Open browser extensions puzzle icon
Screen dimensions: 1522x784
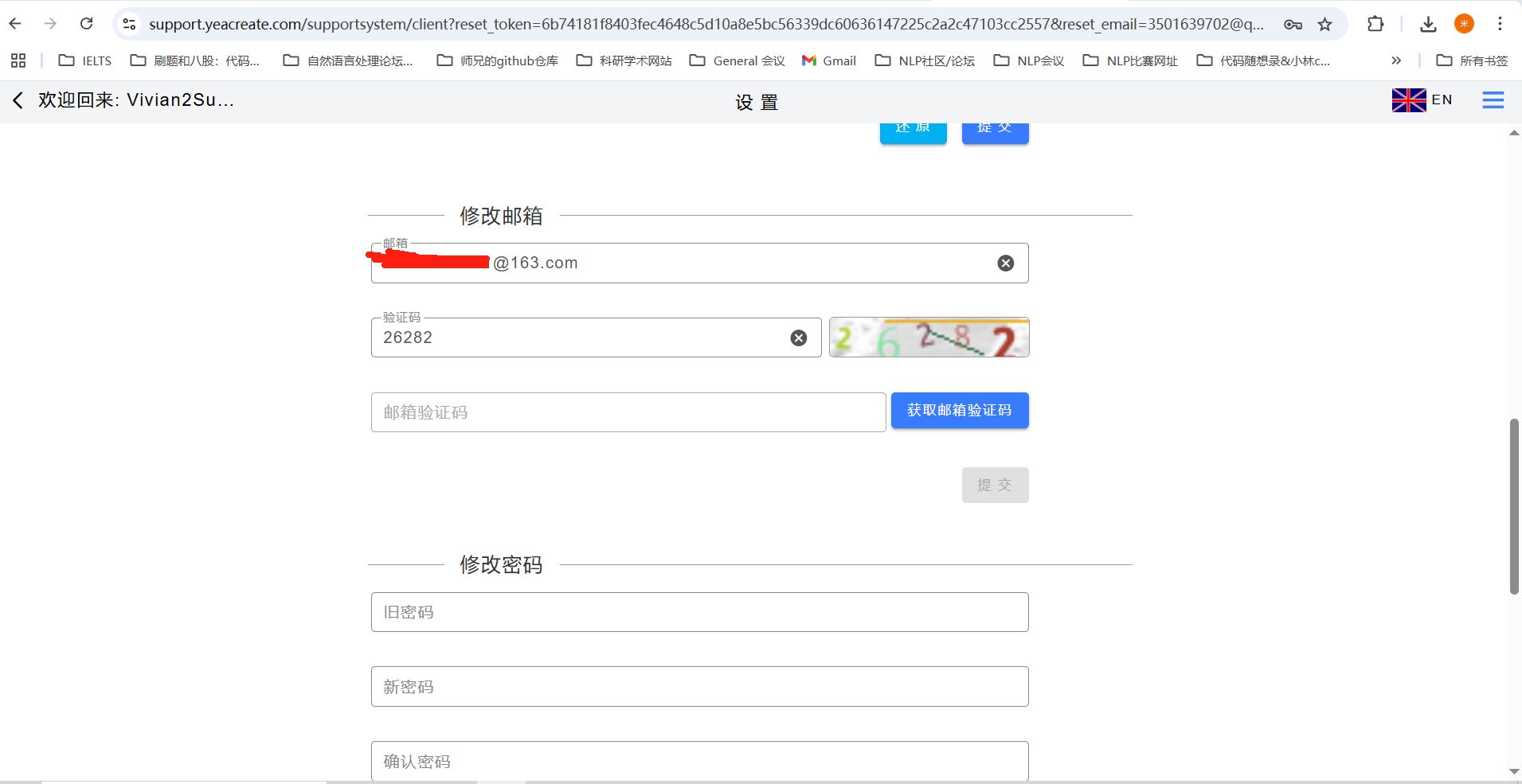point(1375,24)
